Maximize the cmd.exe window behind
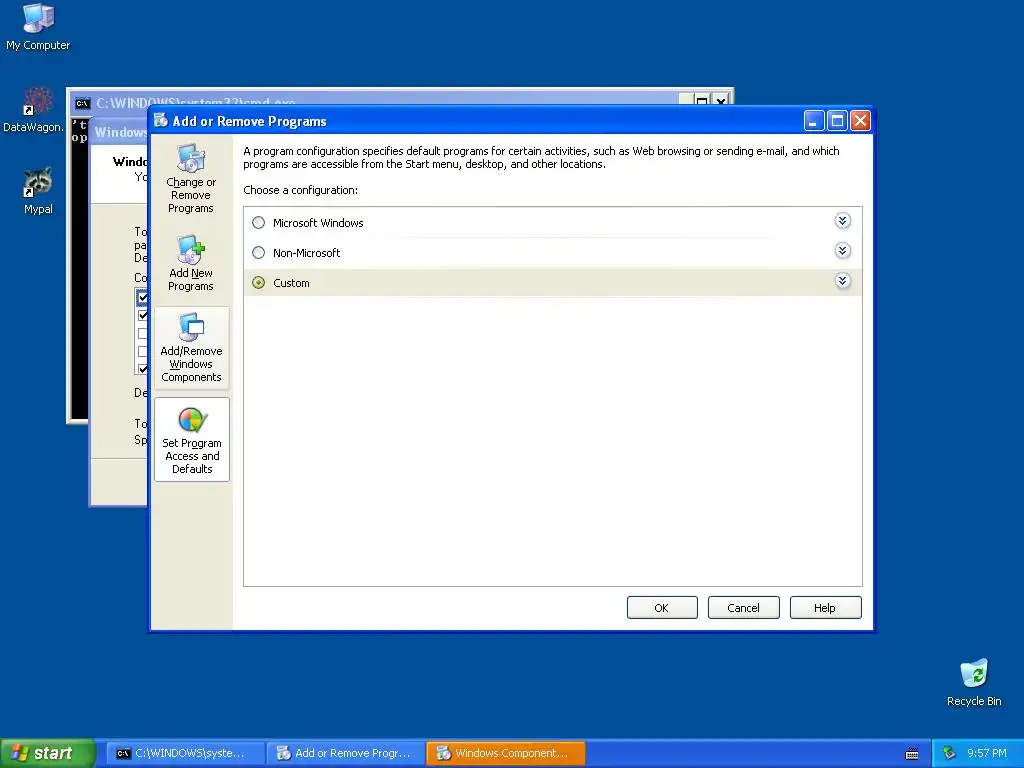The width and height of the screenshot is (1024, 768). 701,101
